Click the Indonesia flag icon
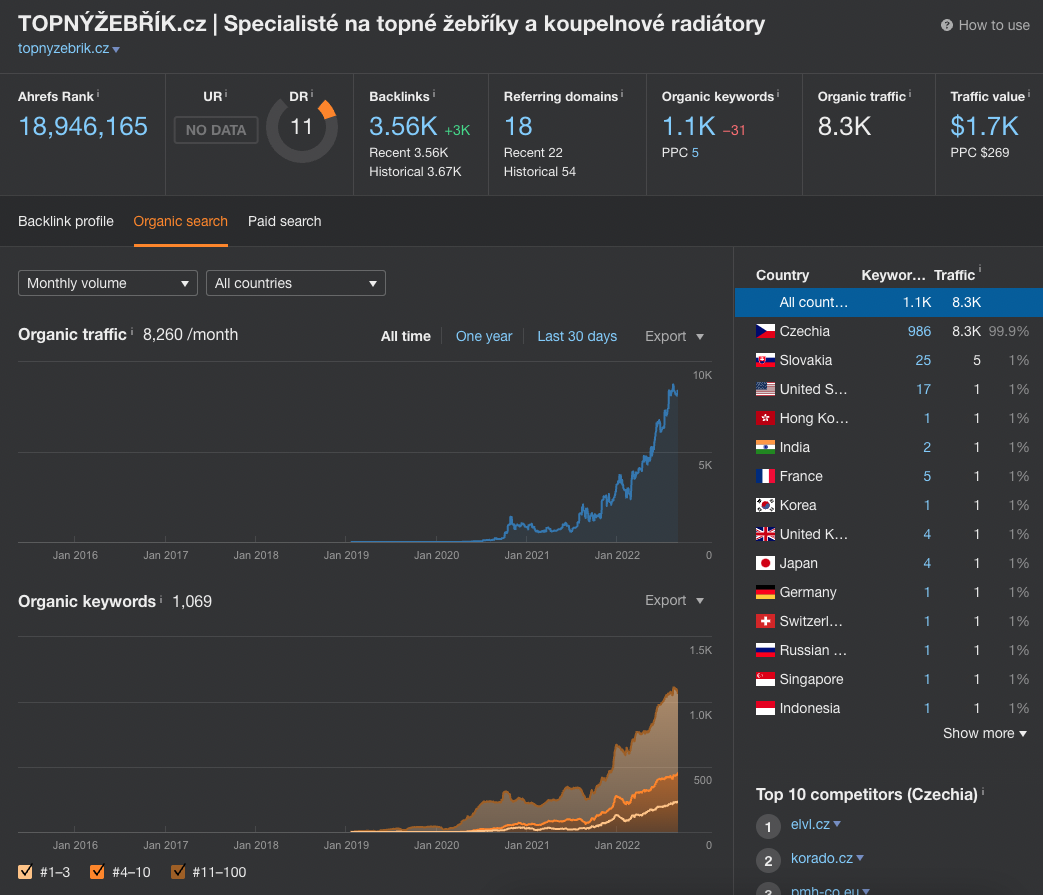This screenshot has width=1043, height=895. point(765,708)
